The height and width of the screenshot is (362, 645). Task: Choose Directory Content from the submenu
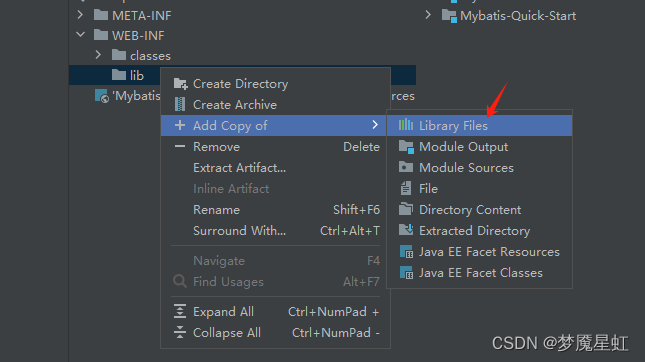pyautogui.click(x=480, y=210)
